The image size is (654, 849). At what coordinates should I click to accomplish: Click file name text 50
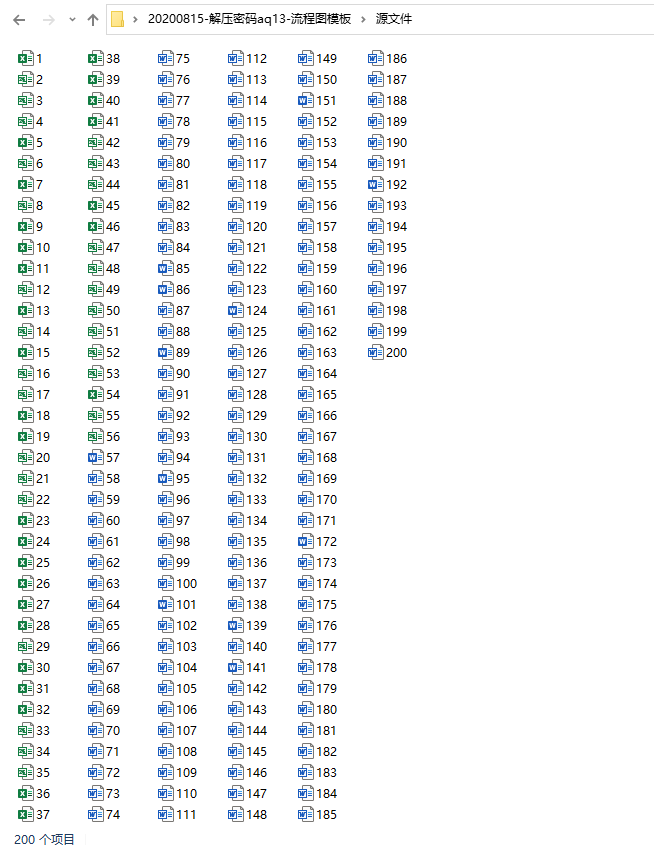tap(113, 310)
